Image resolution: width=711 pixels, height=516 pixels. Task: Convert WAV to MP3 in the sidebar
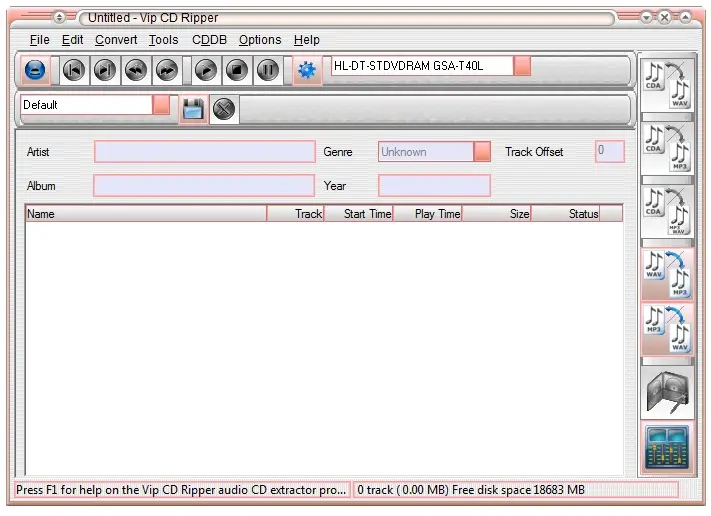tap(667, 274)
